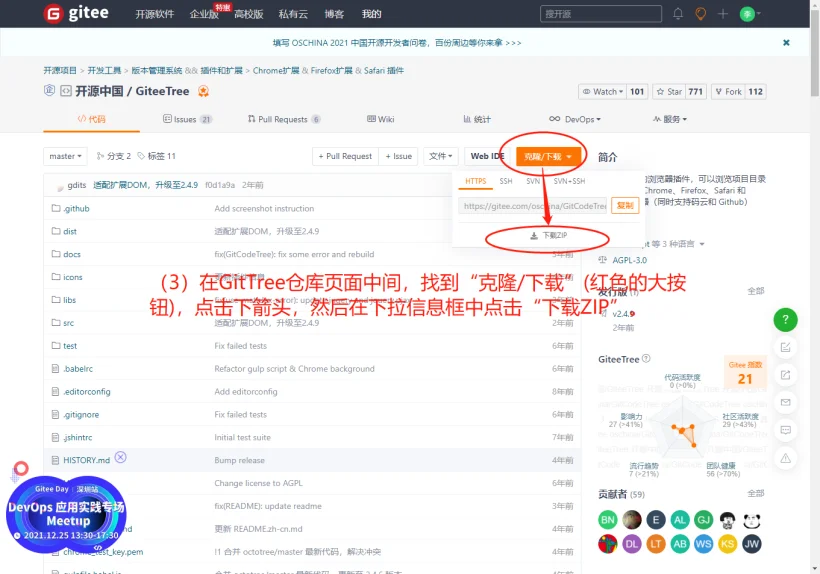Switch to the 代码 tab
The height and width of the screenshot is (574, 820).
[x=92, y=119]
